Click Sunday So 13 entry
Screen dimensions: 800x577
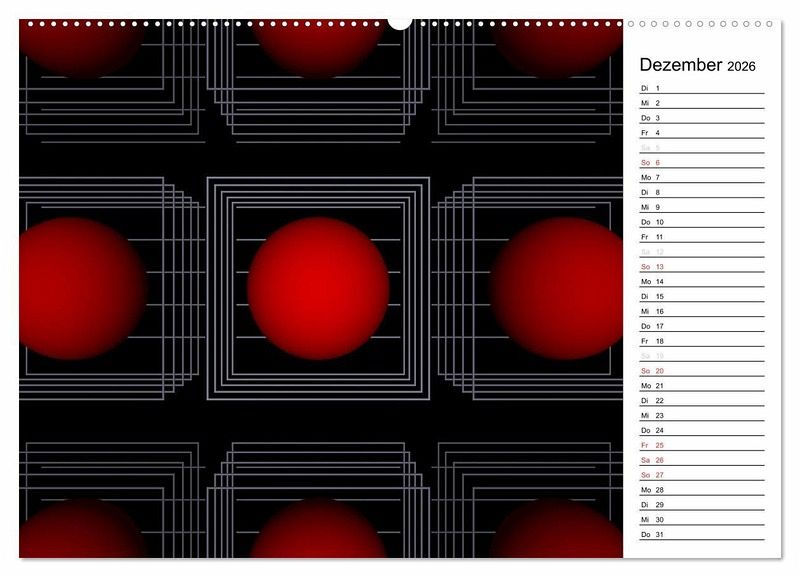[x=700, y=267]
